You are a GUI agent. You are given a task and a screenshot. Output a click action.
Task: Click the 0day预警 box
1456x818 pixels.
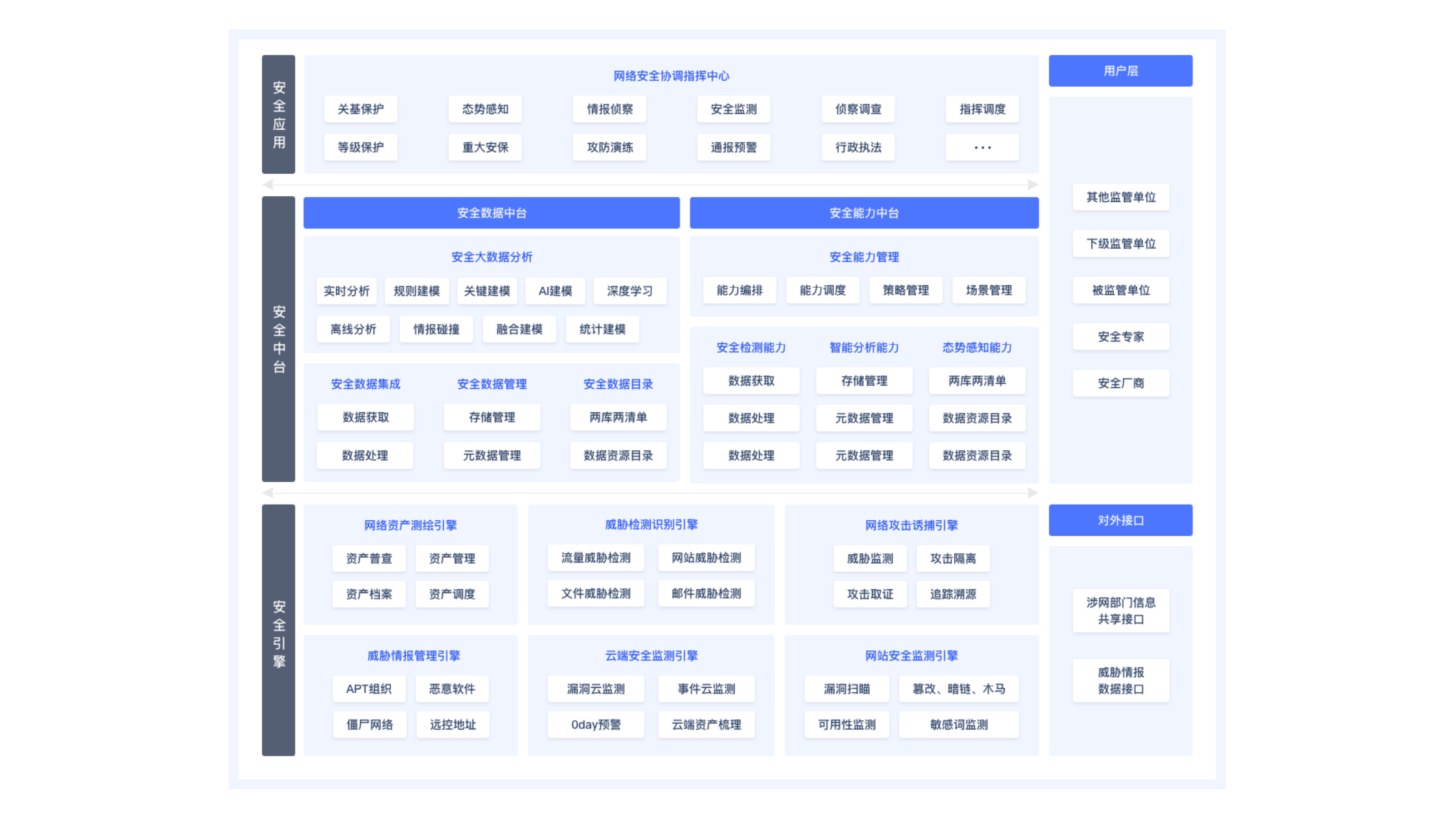(595, 725)
